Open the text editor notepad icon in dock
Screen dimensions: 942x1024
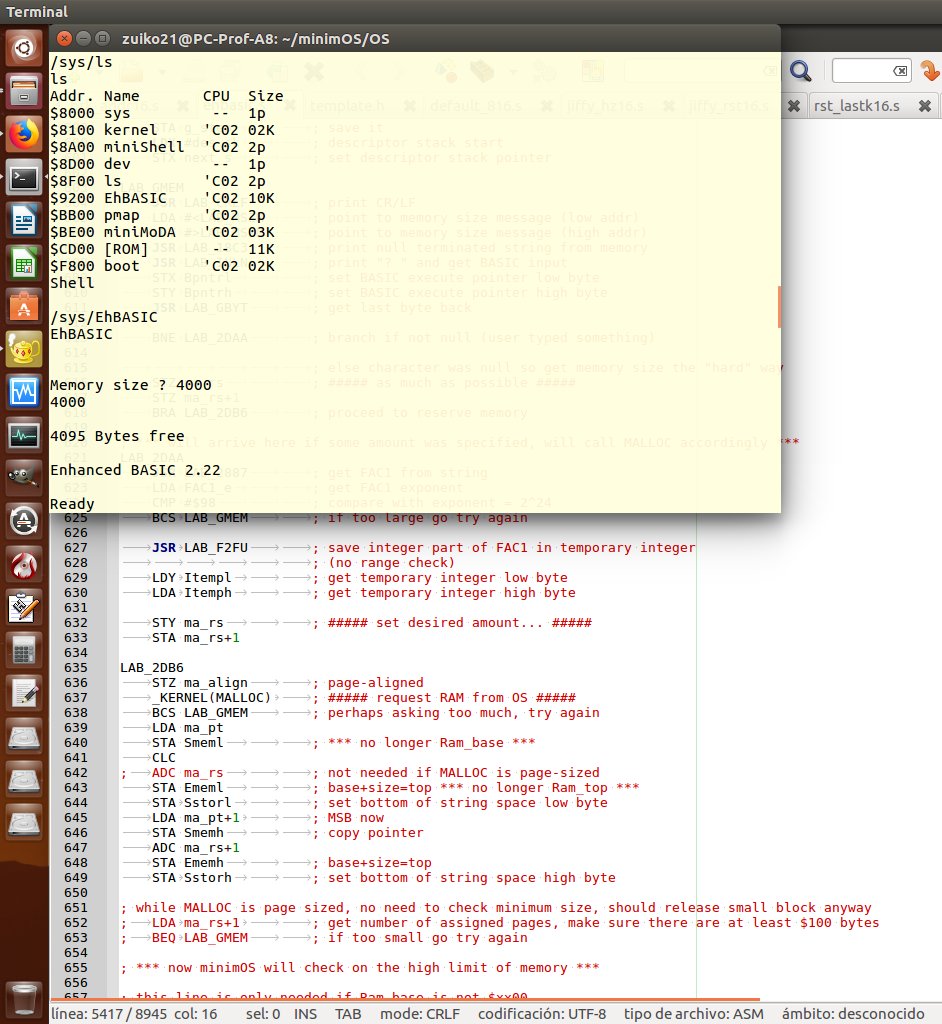tap(24, 694)
